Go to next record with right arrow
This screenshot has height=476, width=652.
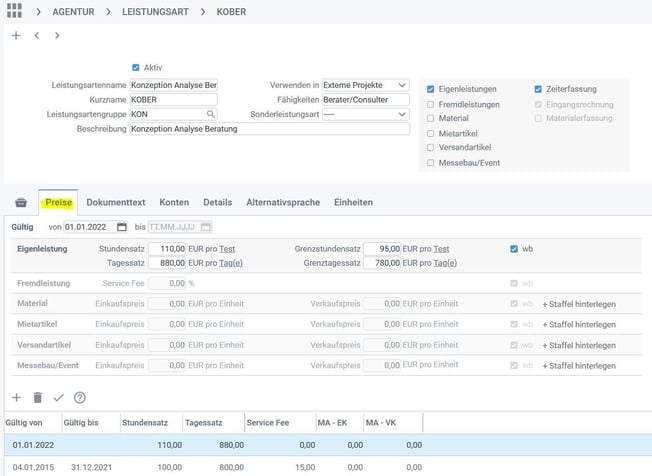(57, 36)
